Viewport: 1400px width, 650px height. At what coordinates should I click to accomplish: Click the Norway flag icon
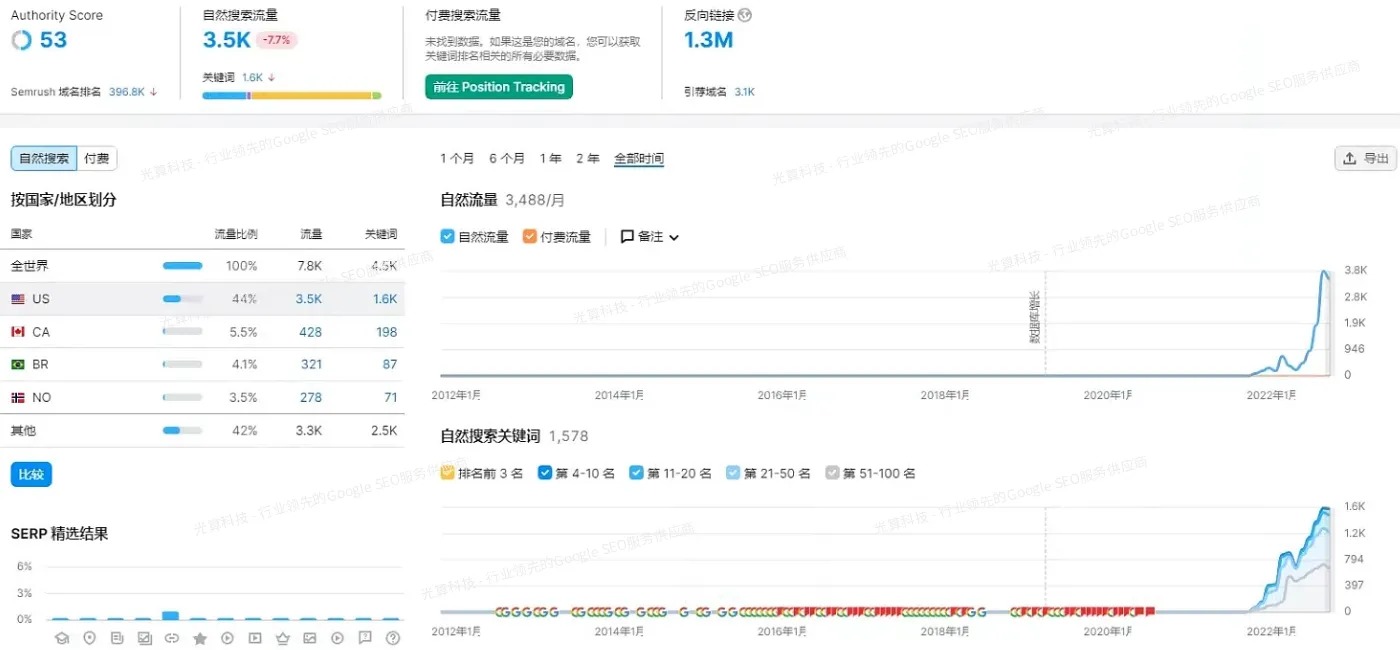click(x=18, y=398)
